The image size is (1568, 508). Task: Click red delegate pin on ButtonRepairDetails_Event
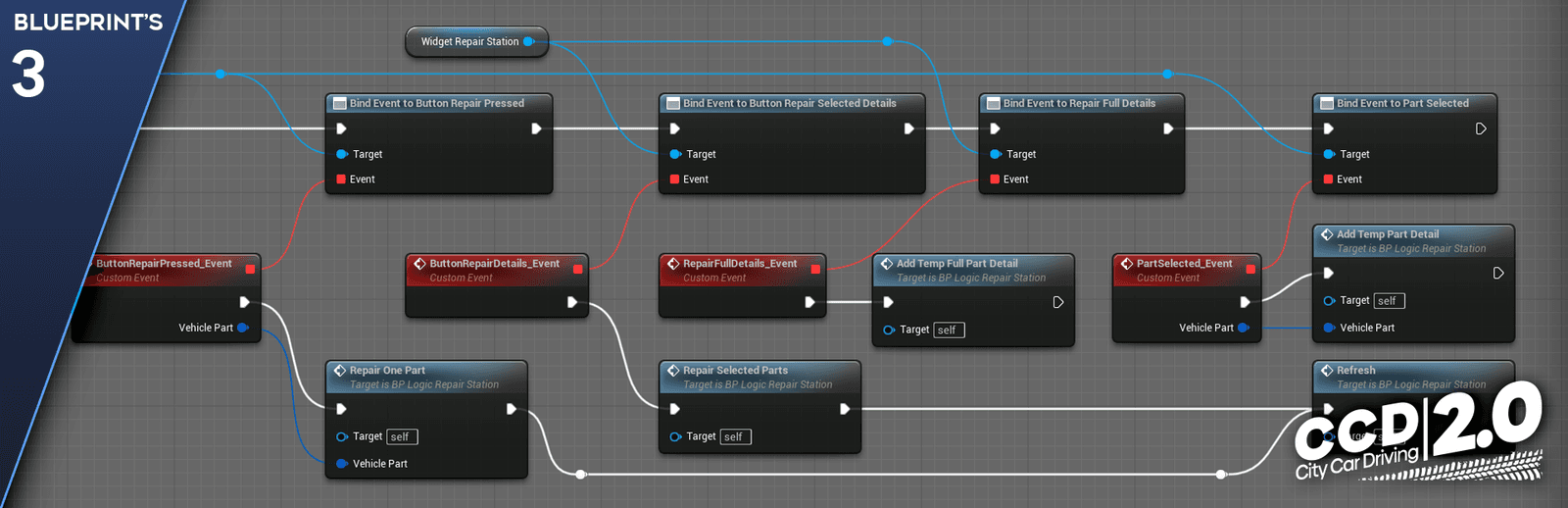click(577, 269)
